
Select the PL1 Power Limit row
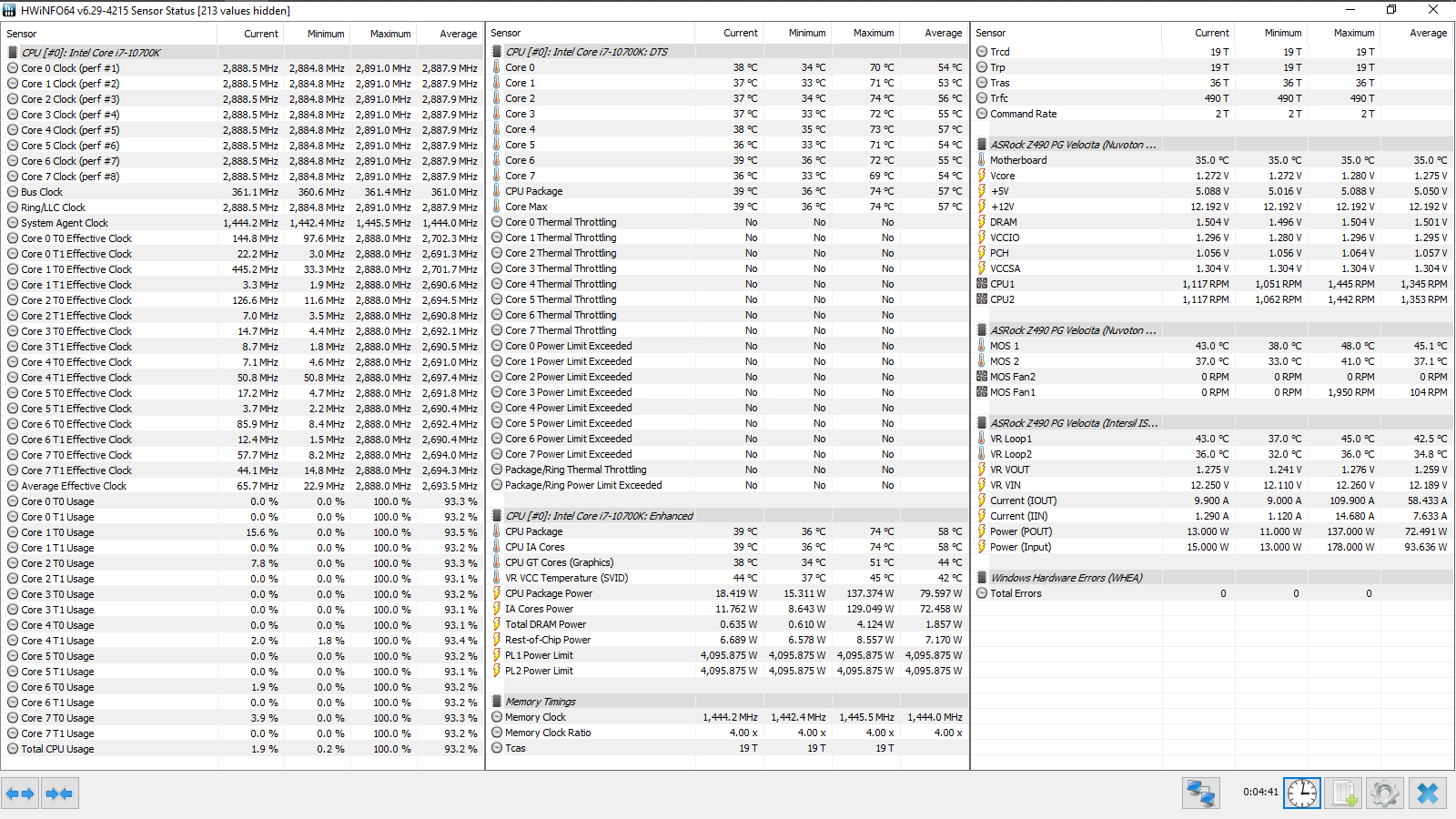(727, 655)
